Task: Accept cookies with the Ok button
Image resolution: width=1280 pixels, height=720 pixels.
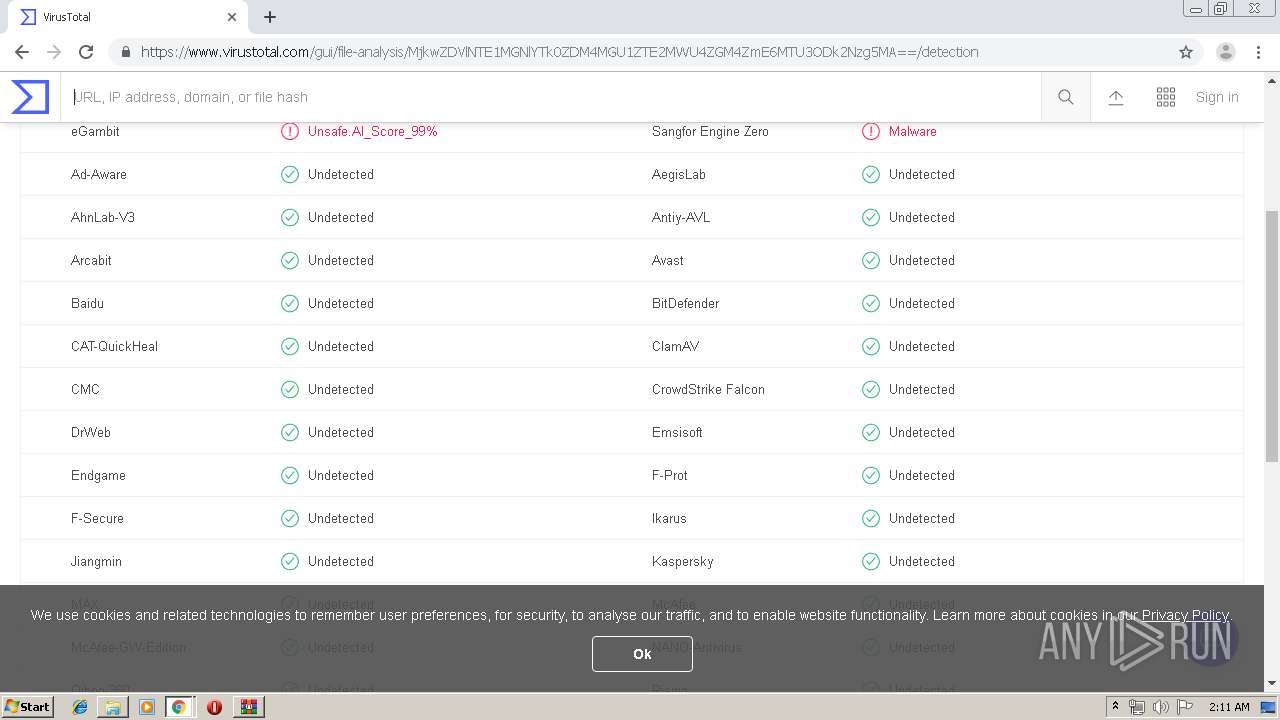Action: coord(642,654)
